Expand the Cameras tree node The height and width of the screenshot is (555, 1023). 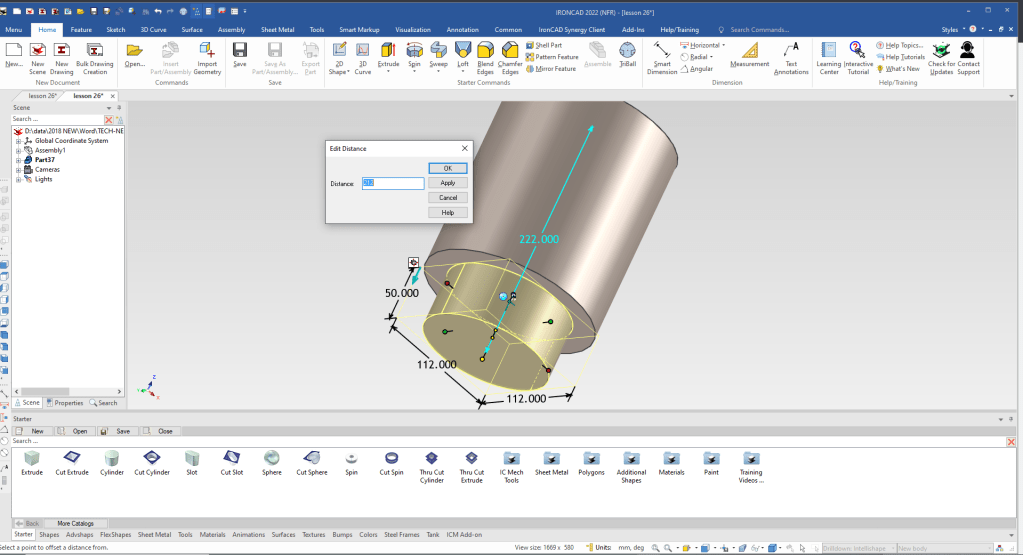(x=18, y=169)
